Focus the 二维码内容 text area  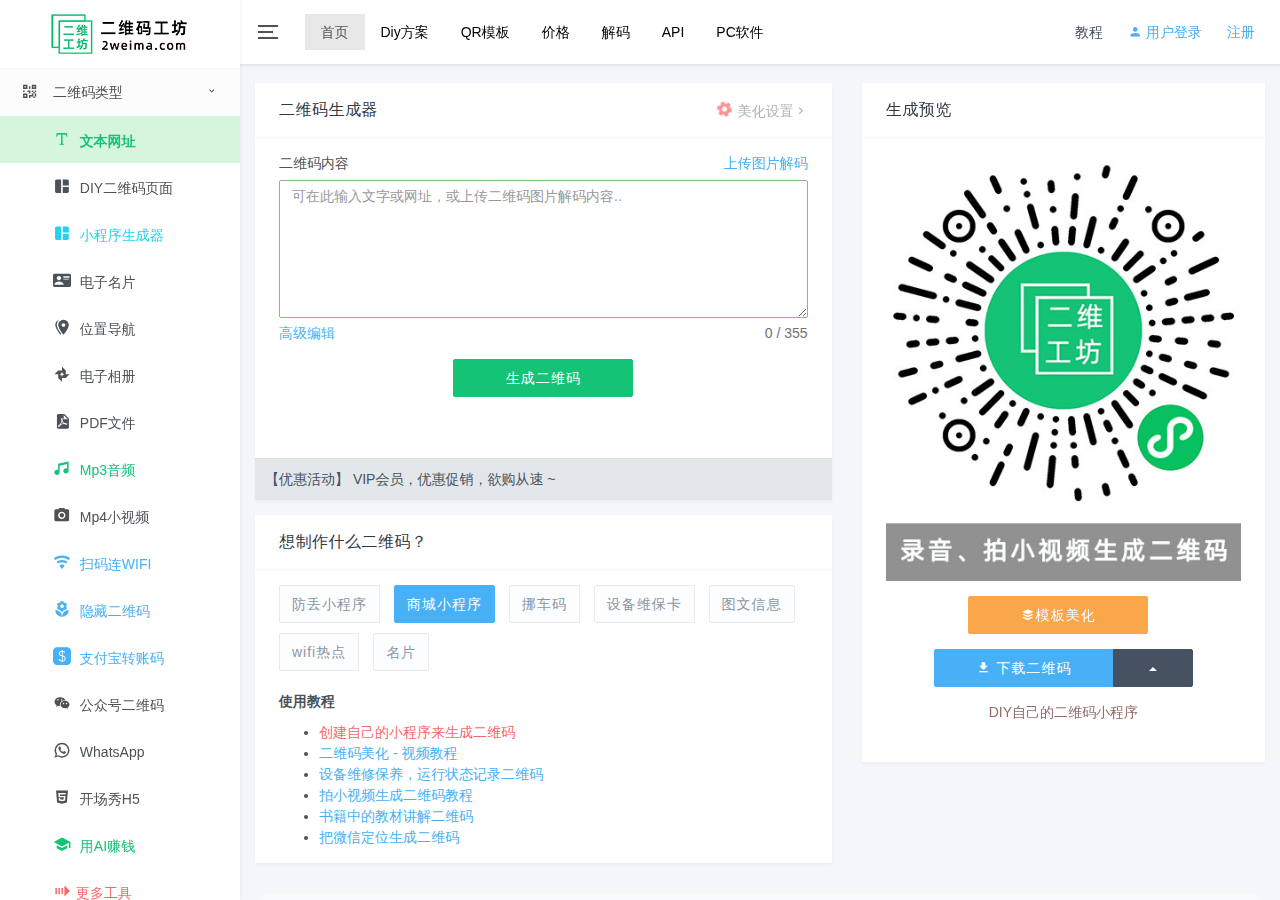543,249
